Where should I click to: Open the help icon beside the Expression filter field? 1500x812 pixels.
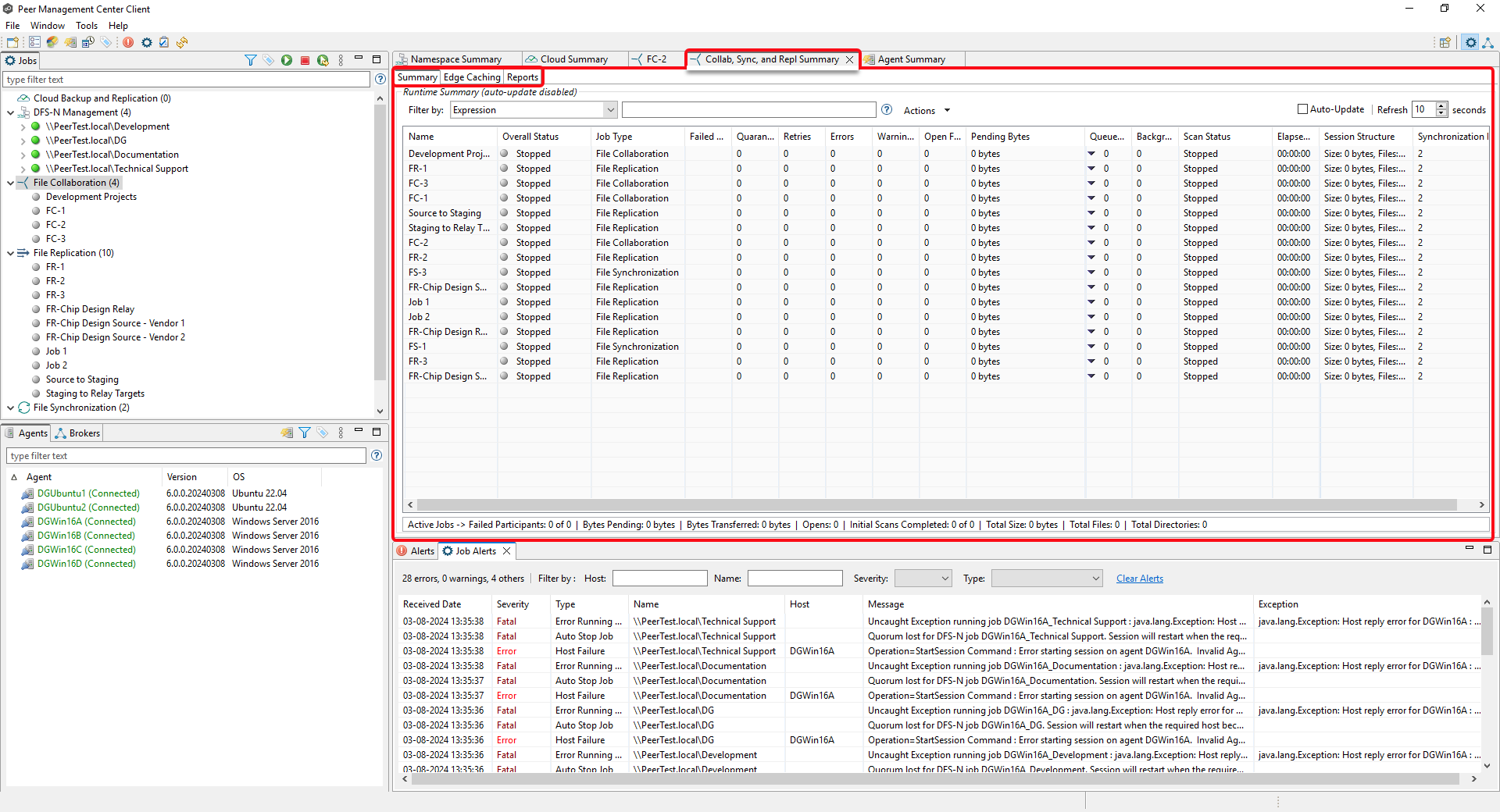point(887,110)
